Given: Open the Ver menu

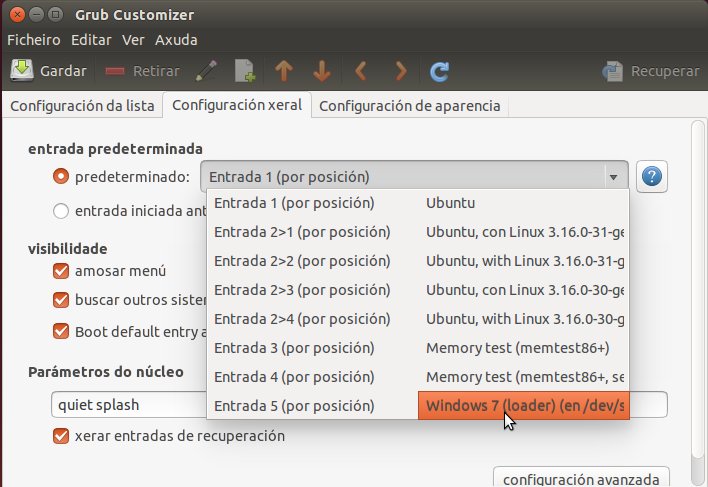Looking at the screenshot, I should point(133,40).
